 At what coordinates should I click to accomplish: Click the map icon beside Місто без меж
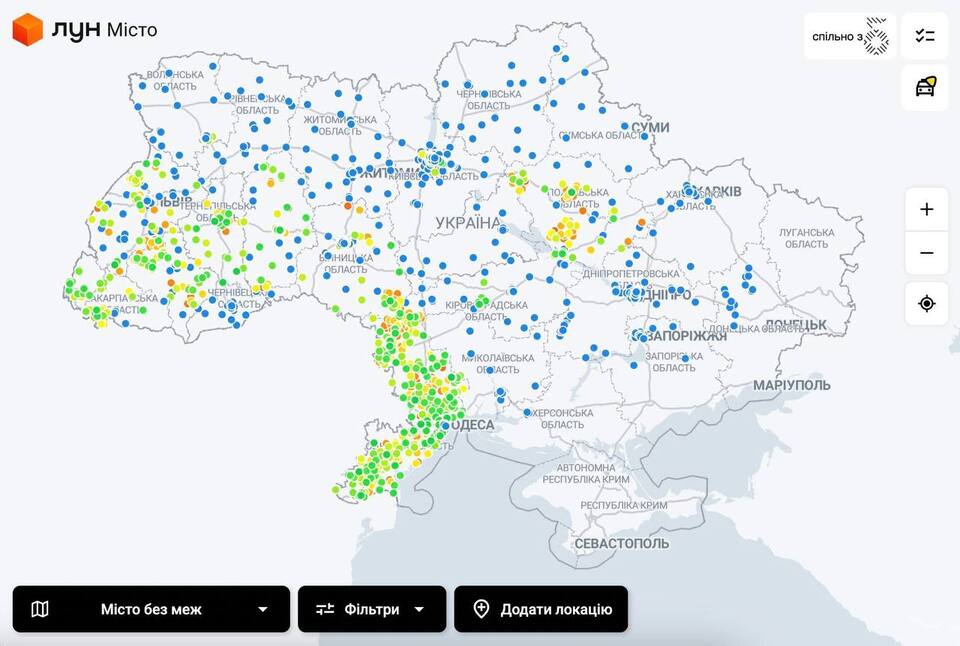[x=40, y=609]
